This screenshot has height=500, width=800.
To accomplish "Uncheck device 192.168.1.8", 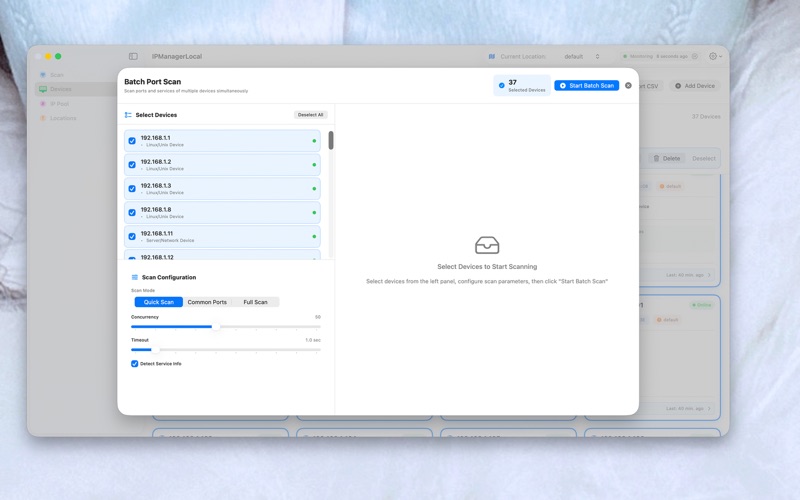I will (x=132, y=213).
